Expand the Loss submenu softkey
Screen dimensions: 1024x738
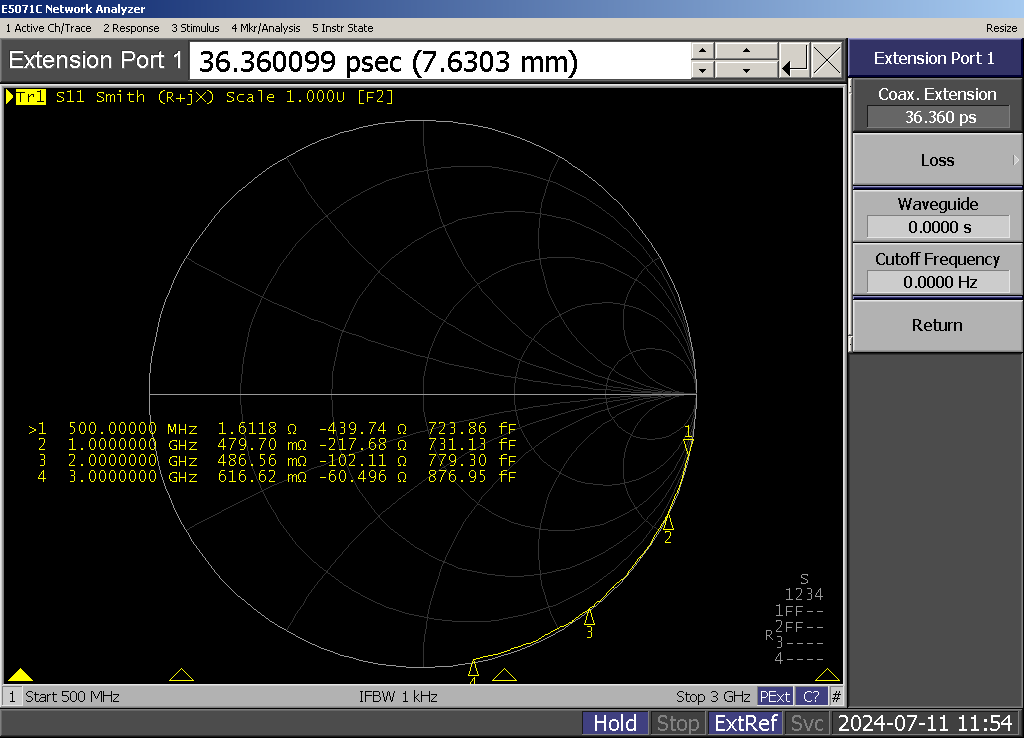click(936, 160)
